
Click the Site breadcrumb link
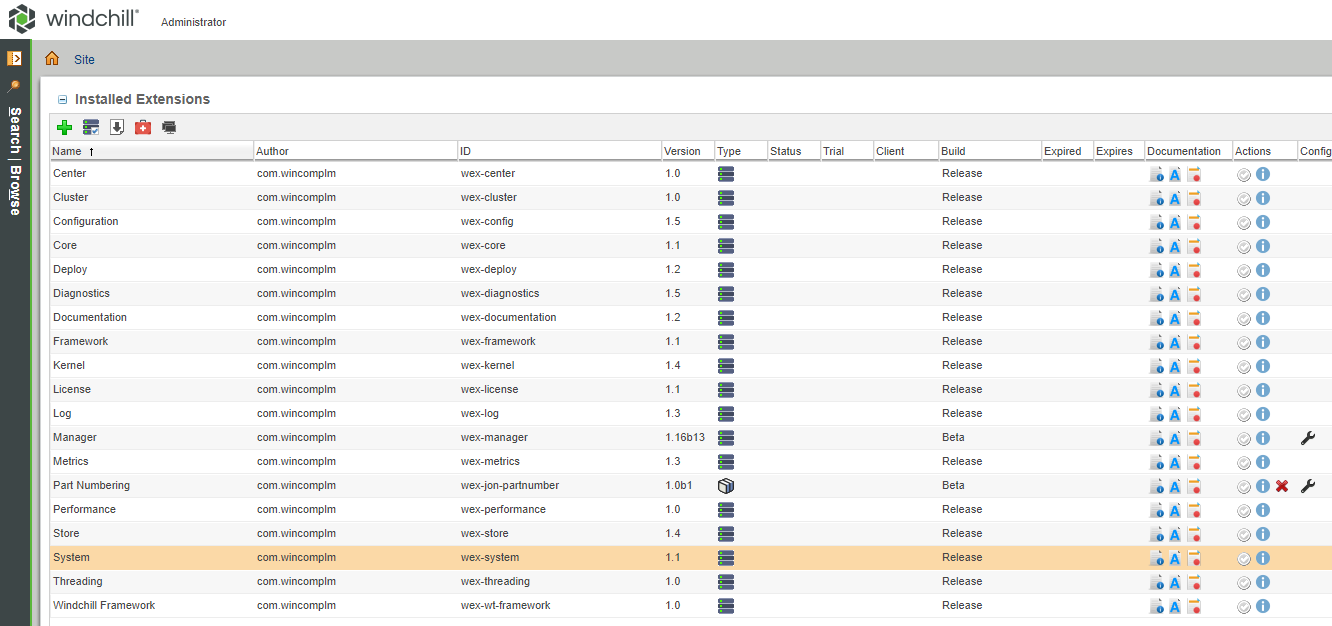click(84, 60)
